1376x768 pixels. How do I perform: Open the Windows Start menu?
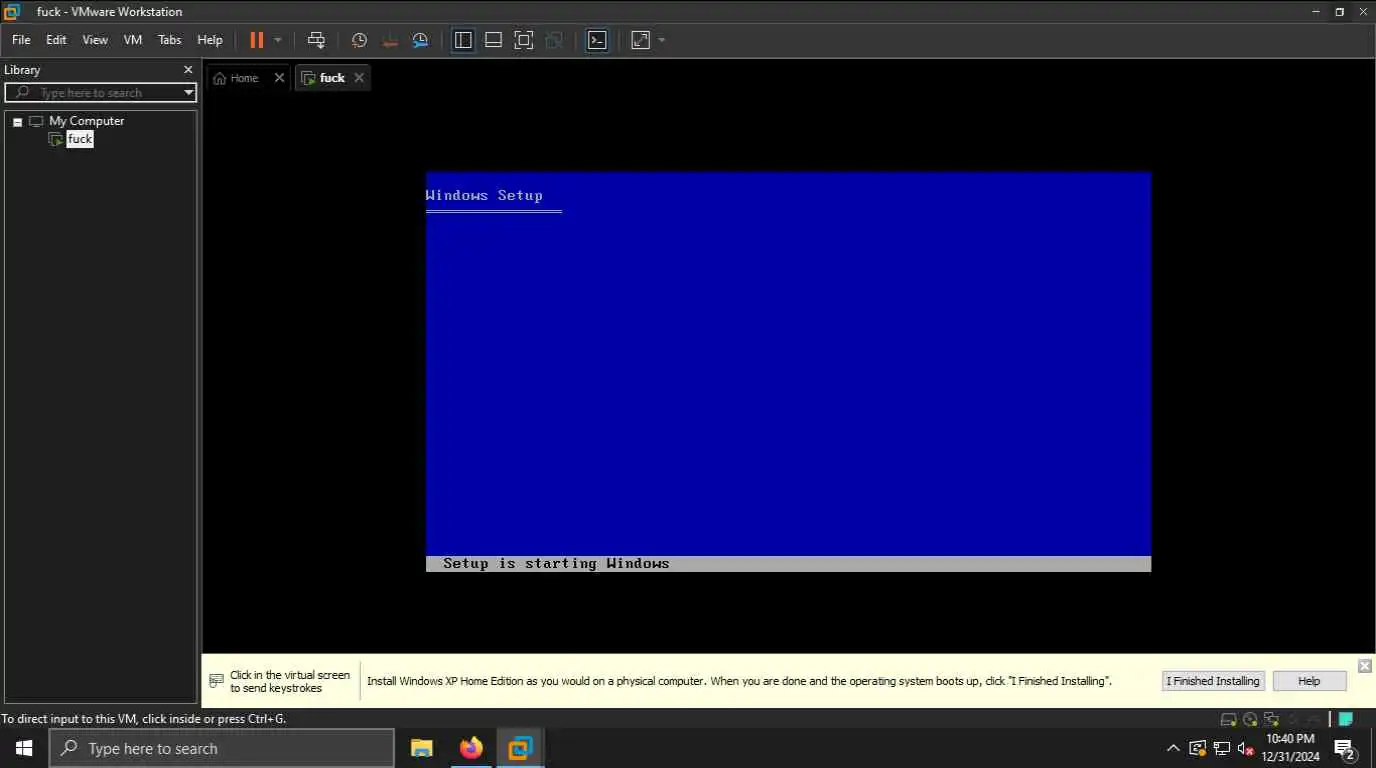coord(24,748)
